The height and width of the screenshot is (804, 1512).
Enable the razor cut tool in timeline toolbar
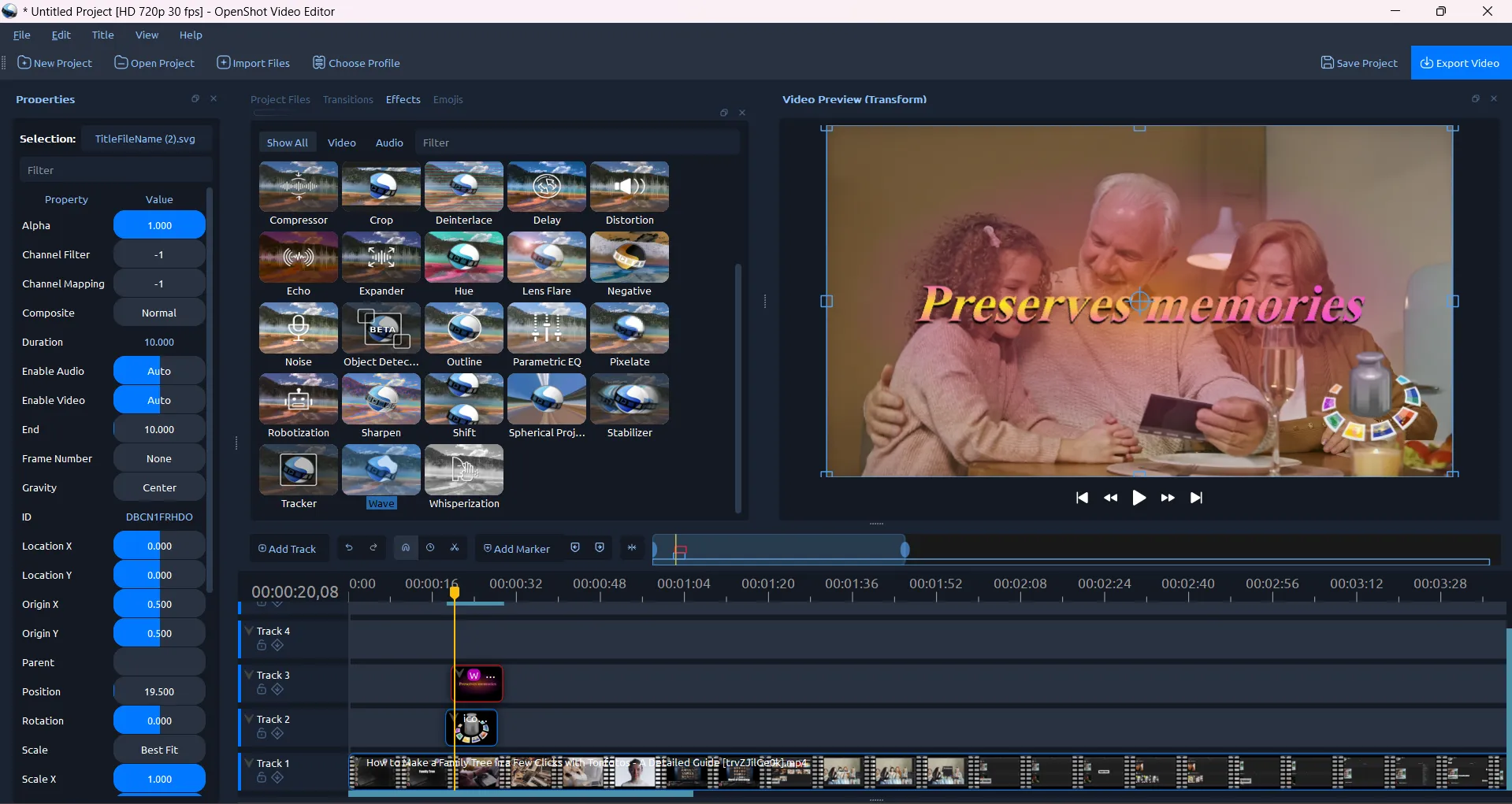[x=455, y=548]
